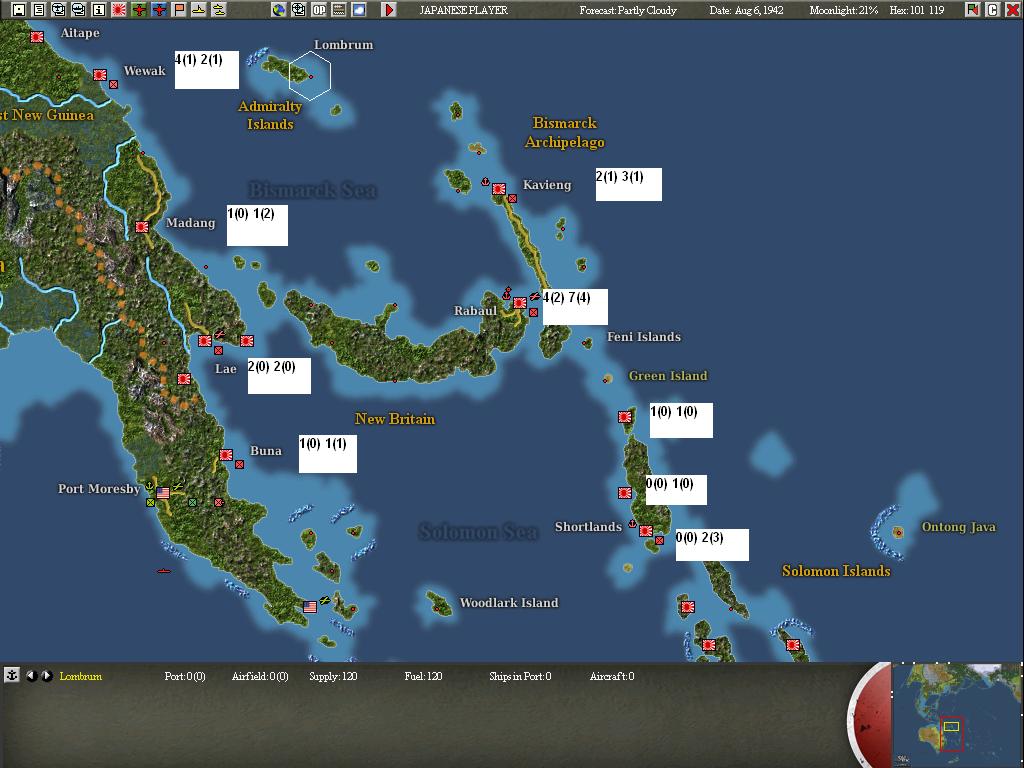1024x768 pixels.
Task: Click the red play arrow end-turn button
Action: click(x=389, y=10)
